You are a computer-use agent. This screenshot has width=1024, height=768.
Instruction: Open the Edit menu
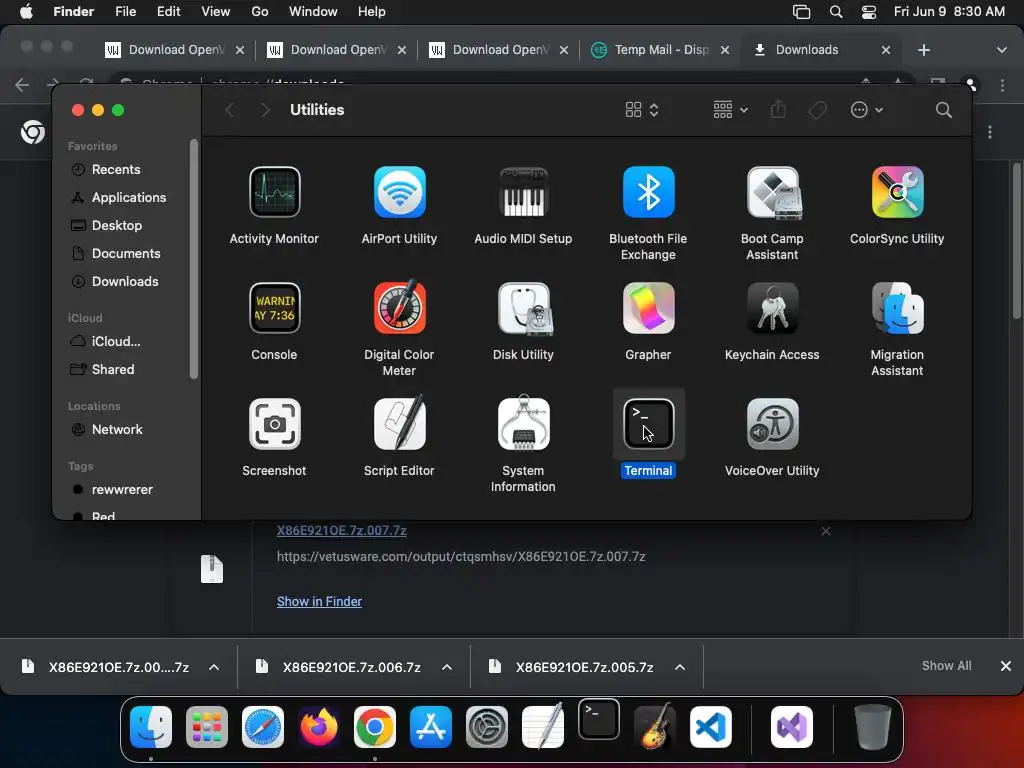[x=168, y=12]
